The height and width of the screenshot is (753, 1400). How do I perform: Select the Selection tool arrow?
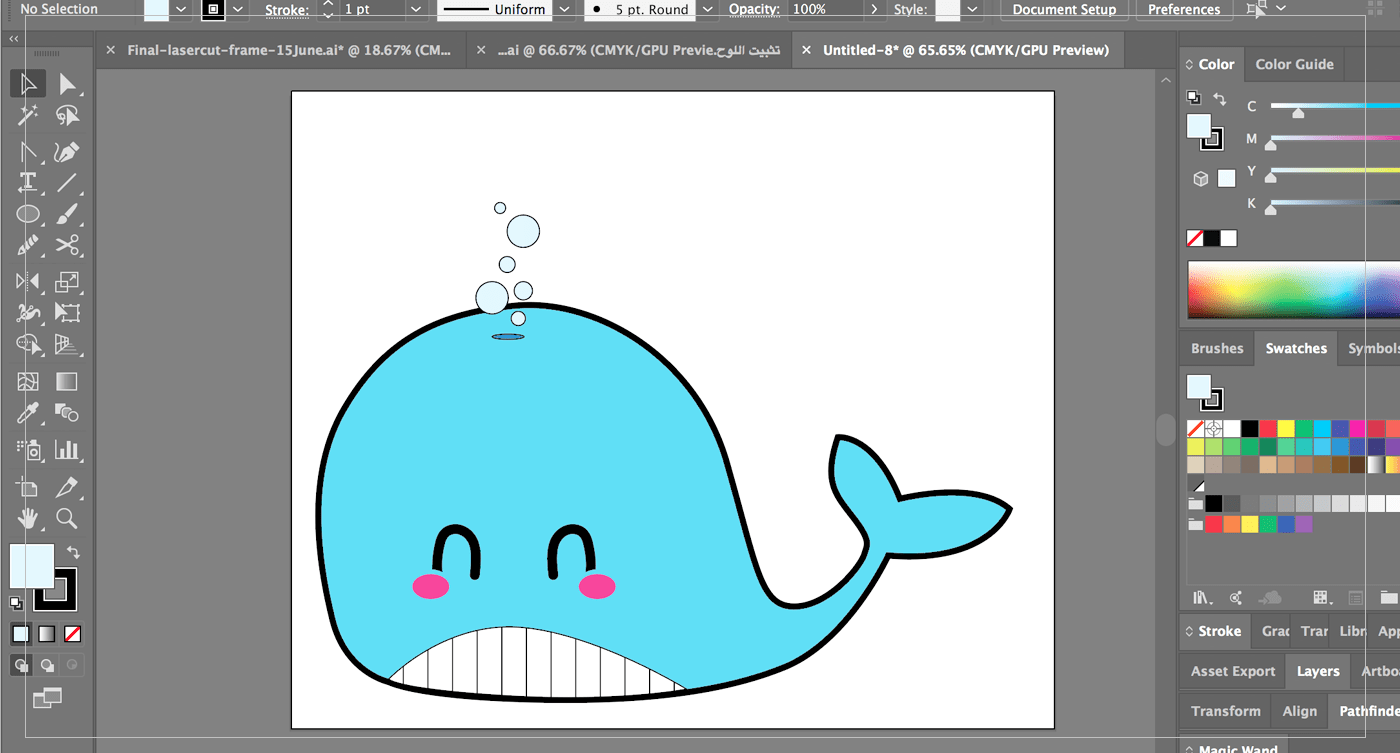pos(28,84)
